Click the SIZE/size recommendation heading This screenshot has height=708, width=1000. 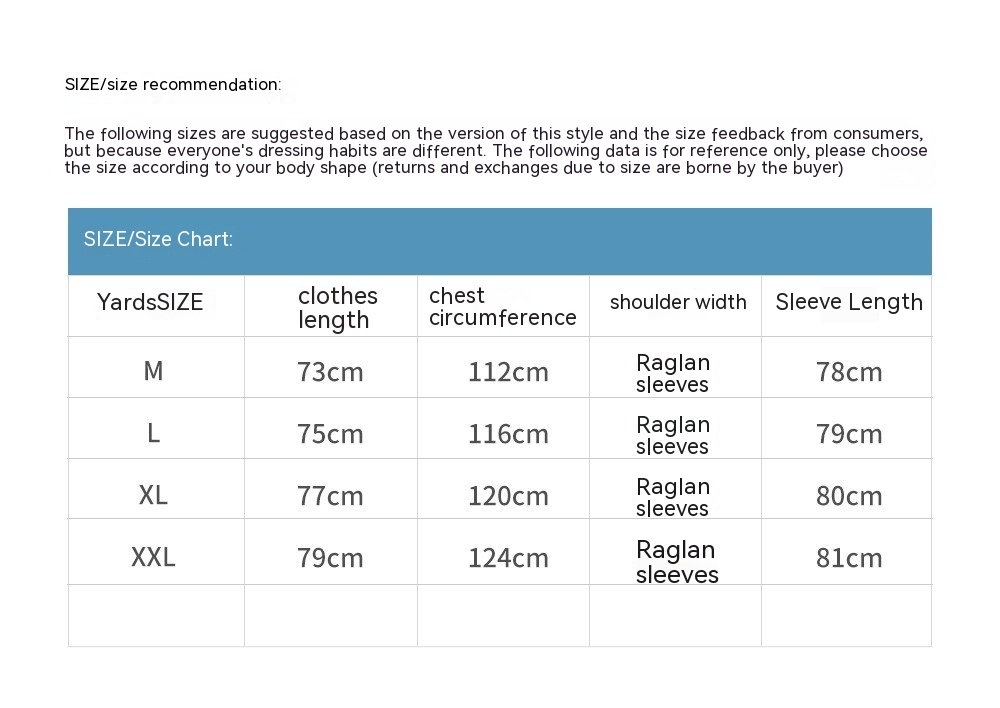click(x=173, y=85)
